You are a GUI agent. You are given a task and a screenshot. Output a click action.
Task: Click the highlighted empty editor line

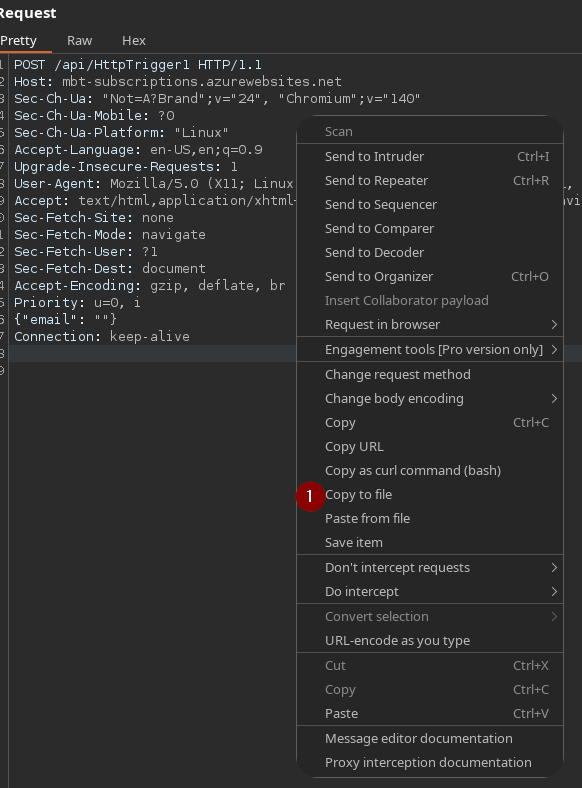151,353
